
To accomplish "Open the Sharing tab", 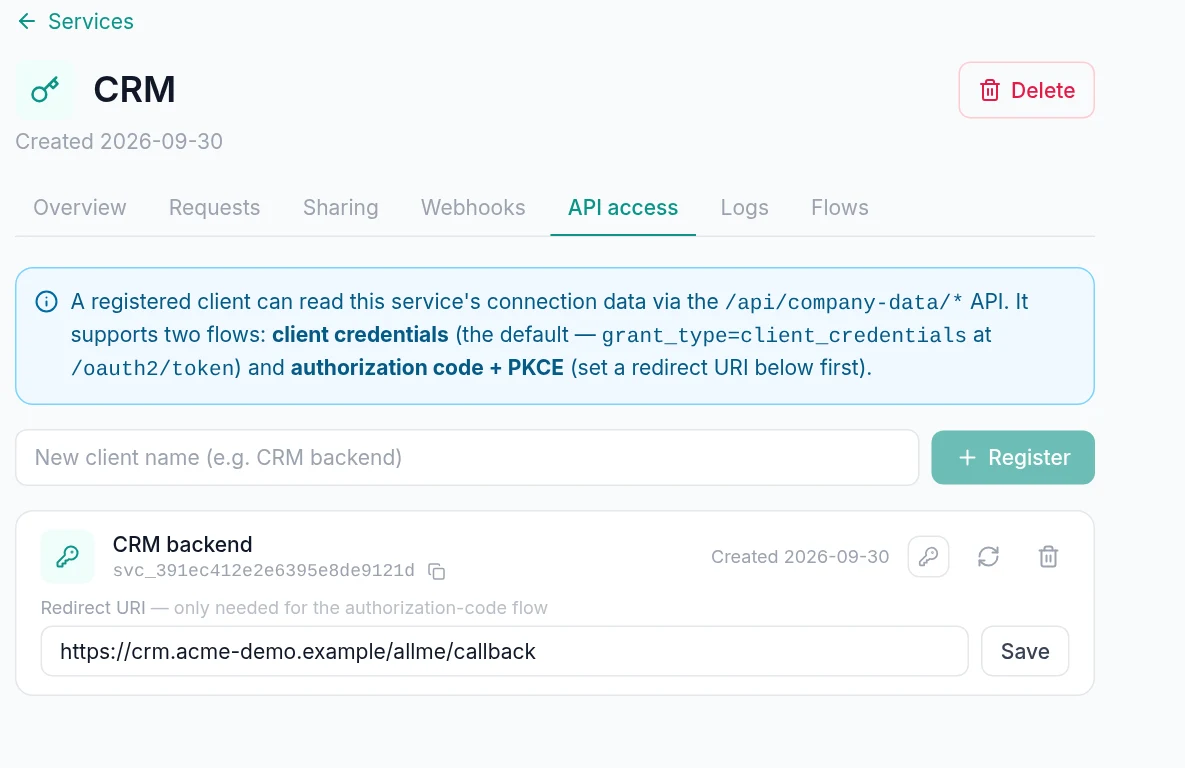I will click(x=341, y=207).
